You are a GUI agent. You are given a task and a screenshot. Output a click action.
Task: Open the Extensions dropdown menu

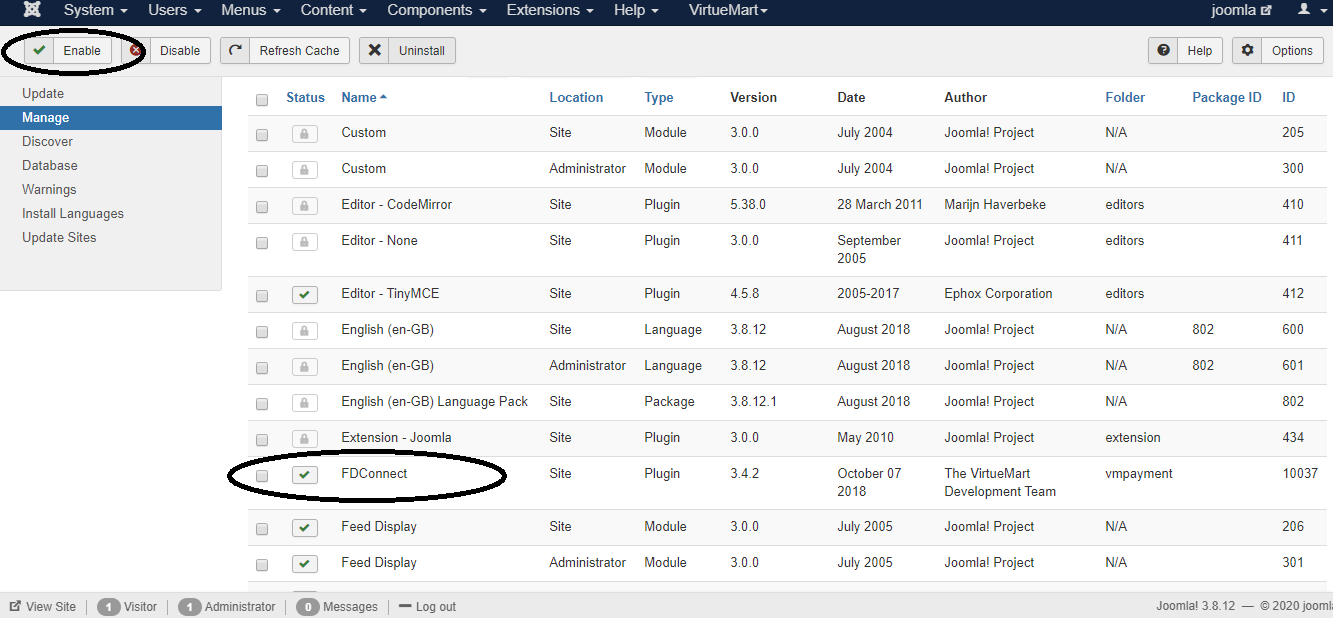pos(549,10)
